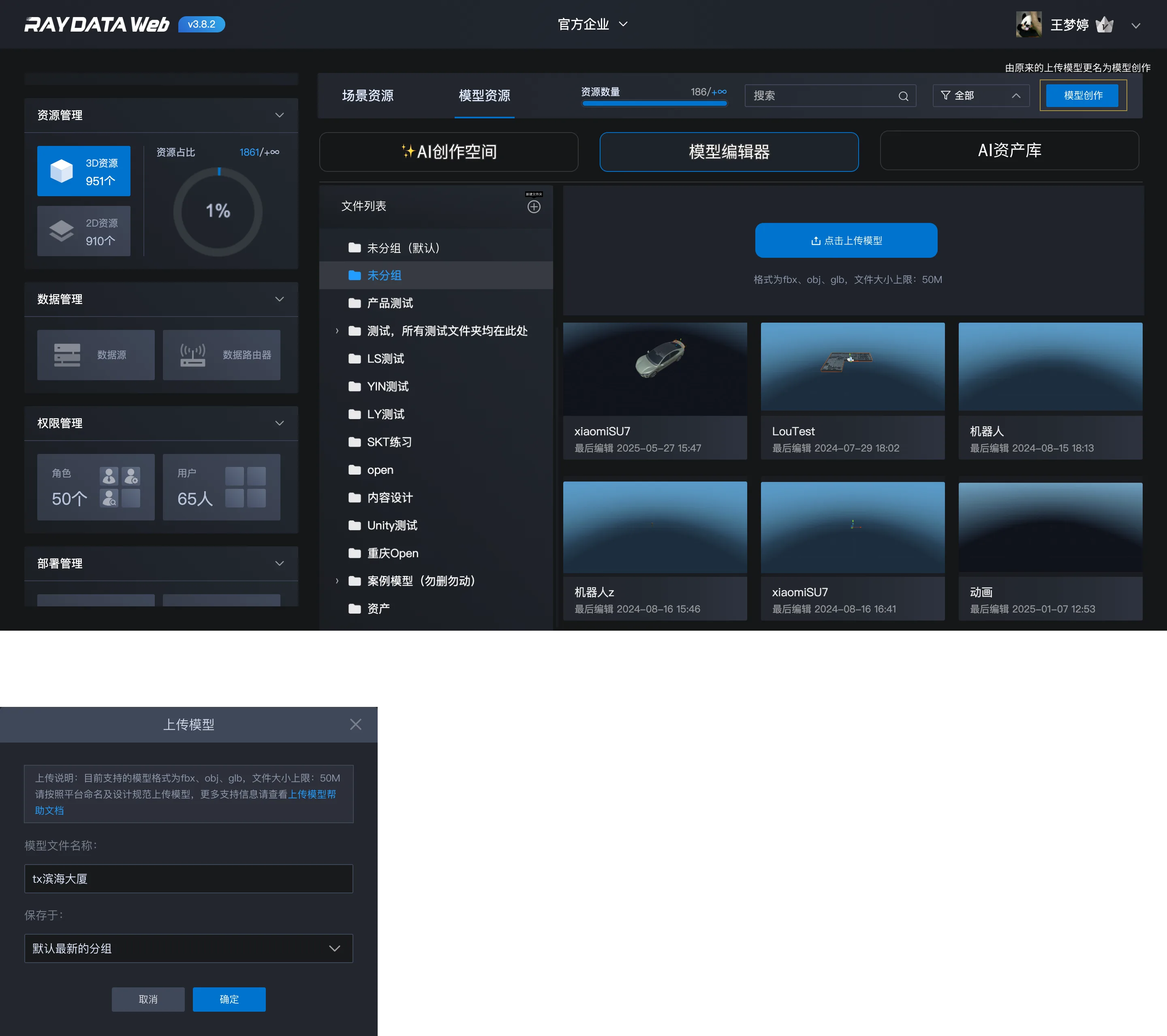Open the 官方企业 dropdown
Image resolution: width=1167 pixels, height=1036 pixels.
pyautogui.click(x=593, y=24)
